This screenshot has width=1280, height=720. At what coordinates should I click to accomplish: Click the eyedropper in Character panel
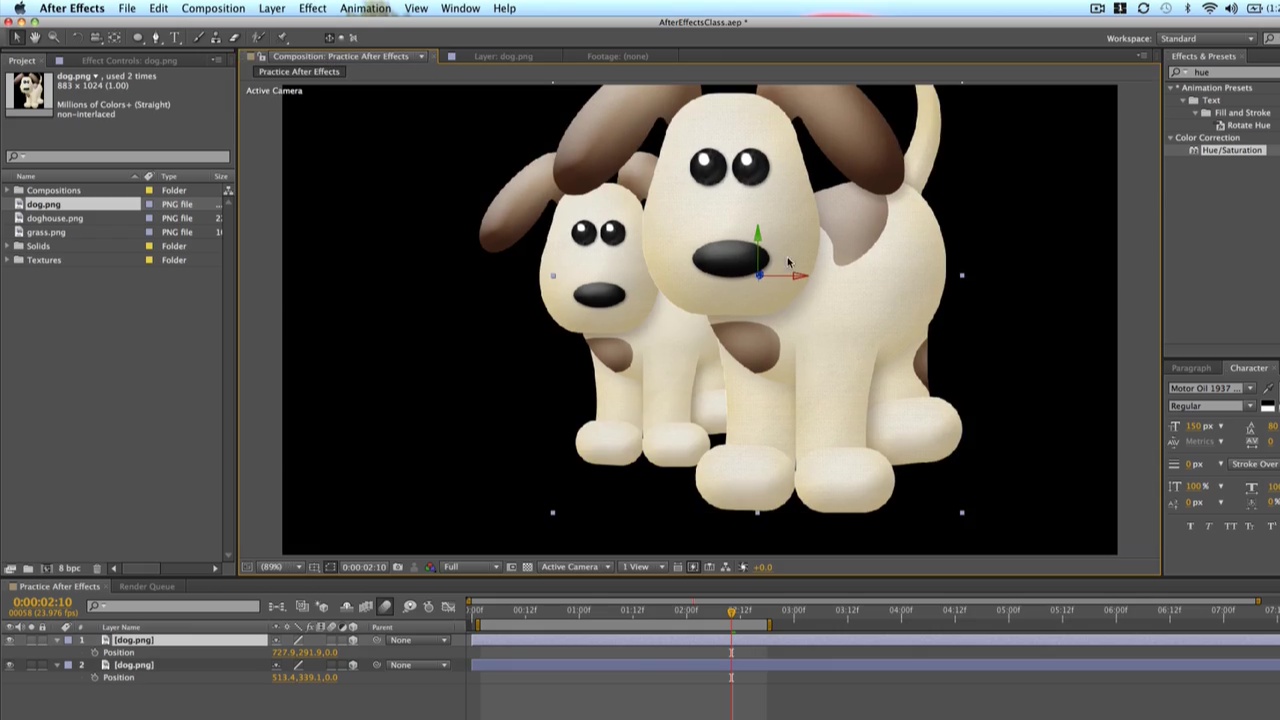pyautogui.click(x=1268, y=388)
